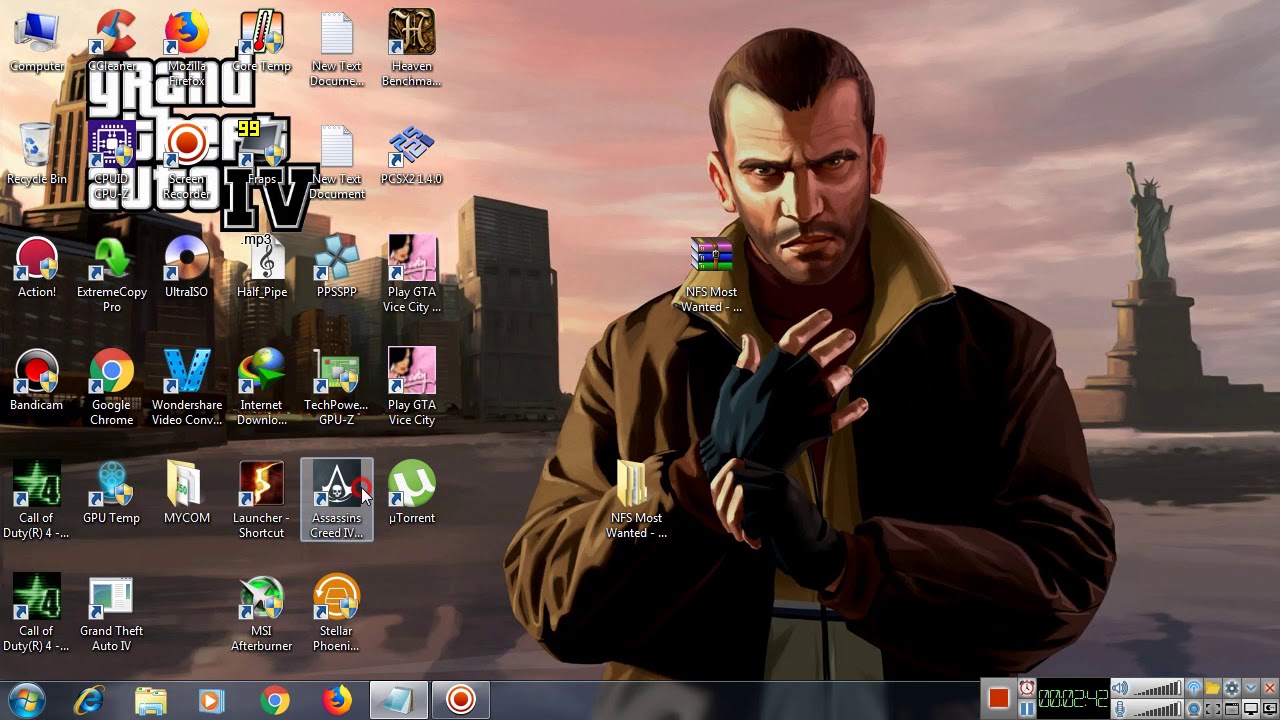The height and width of the screenshot is (720, 1280).
Task: Open the recorder schedule alarm clock
Action: 1027,688
